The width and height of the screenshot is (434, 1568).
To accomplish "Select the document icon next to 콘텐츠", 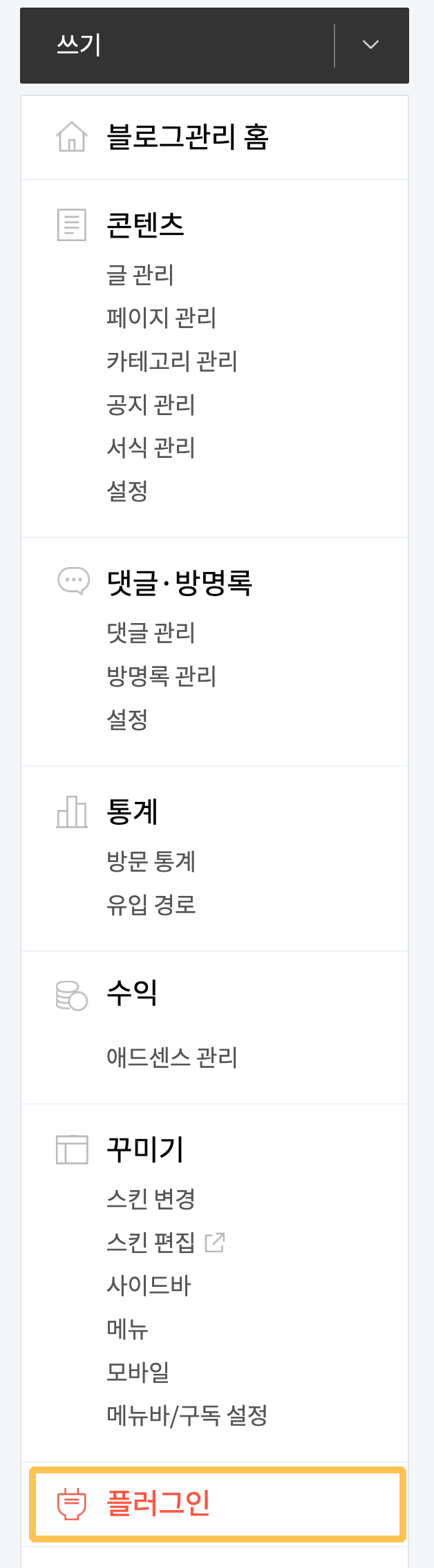I will point(71,223).
